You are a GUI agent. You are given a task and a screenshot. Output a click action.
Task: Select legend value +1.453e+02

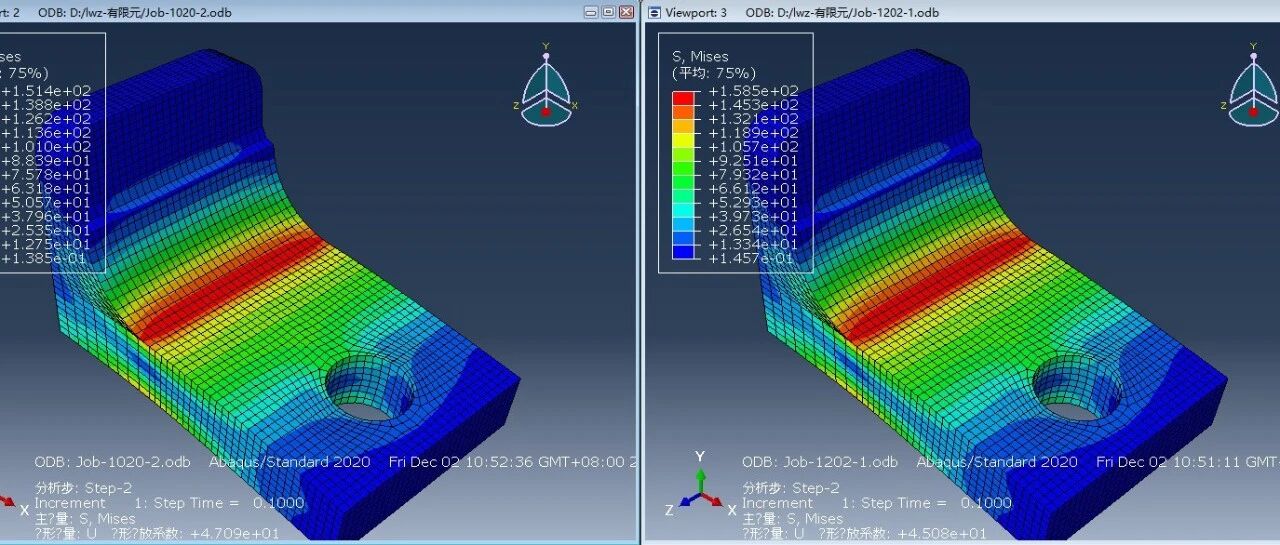(x=753, y=105)
